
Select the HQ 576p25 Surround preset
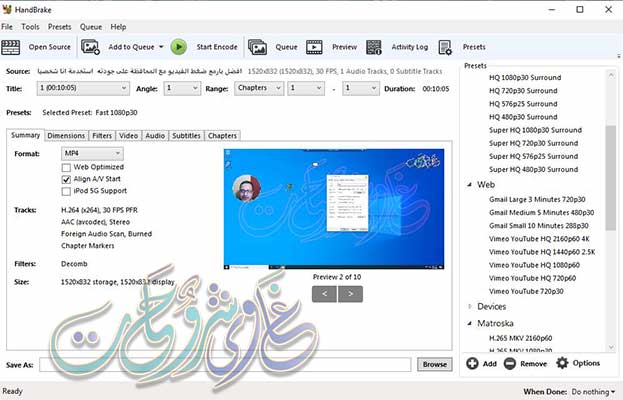[x=523, y=104]
